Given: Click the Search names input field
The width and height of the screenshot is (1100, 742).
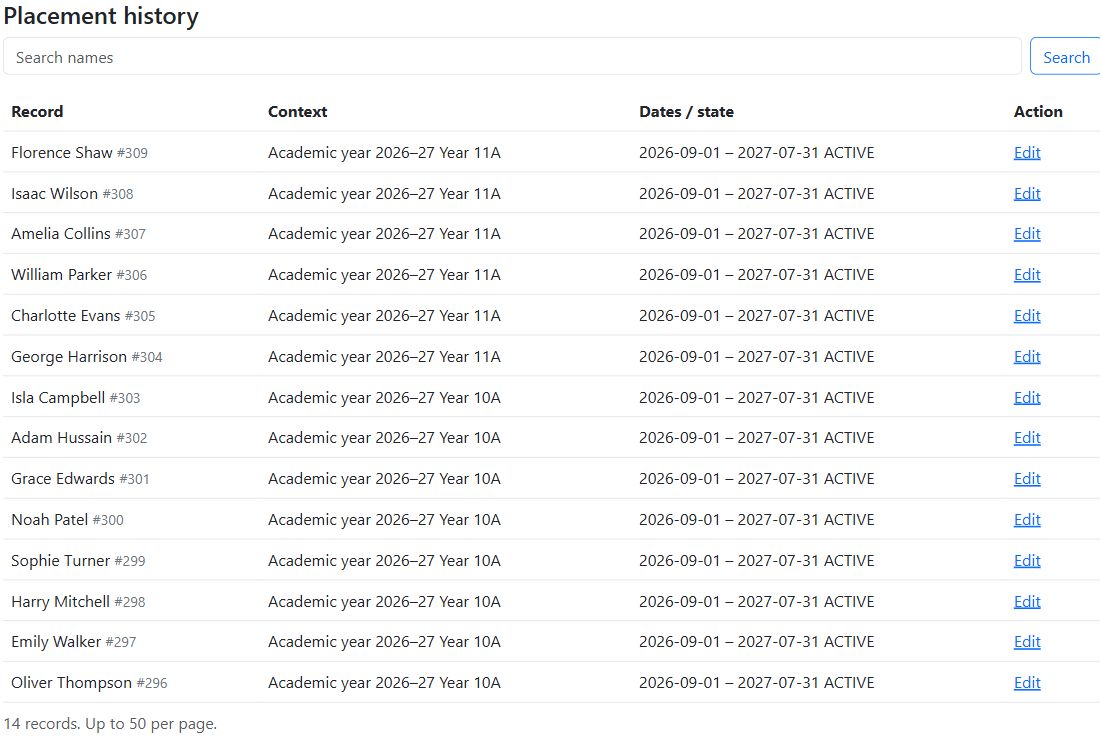Looking at the screenshot, I should point(512,57).
